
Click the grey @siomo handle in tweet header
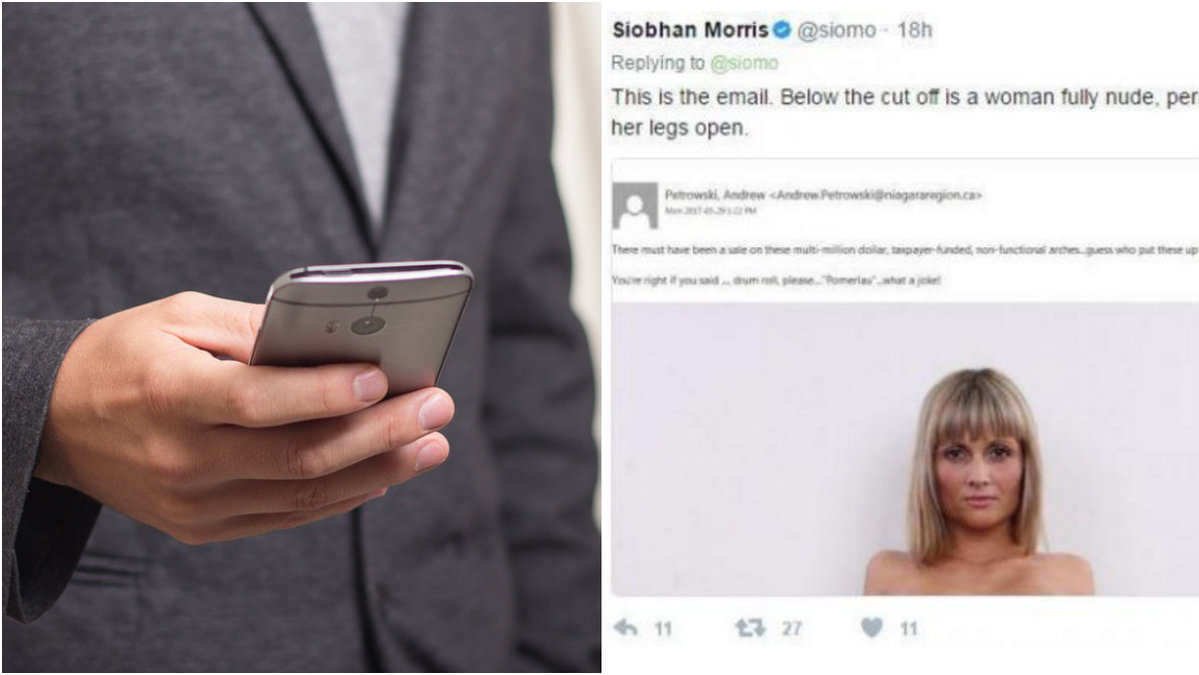coord(837,31)
